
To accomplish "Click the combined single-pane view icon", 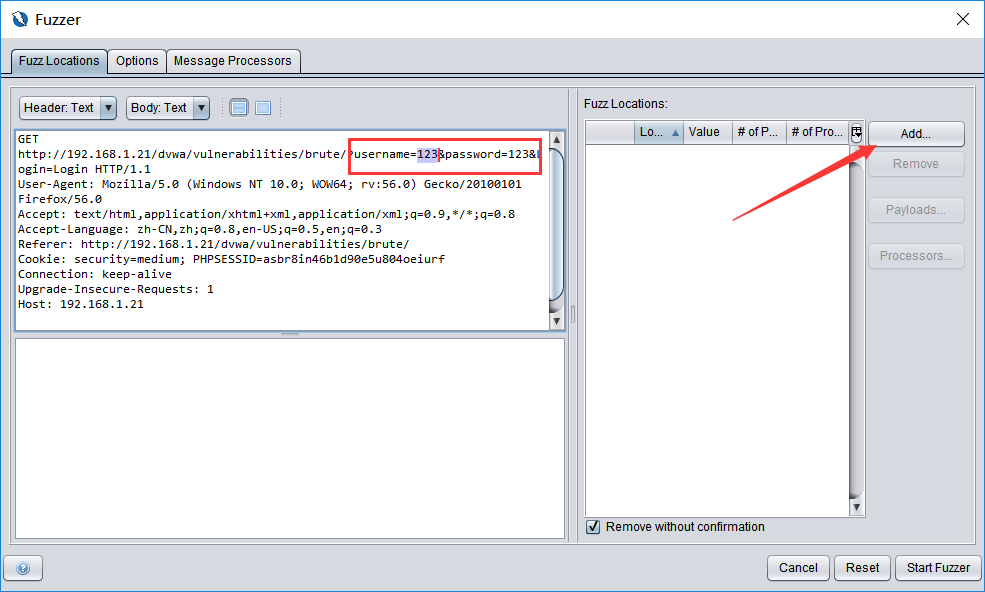I will pos(263,108).
